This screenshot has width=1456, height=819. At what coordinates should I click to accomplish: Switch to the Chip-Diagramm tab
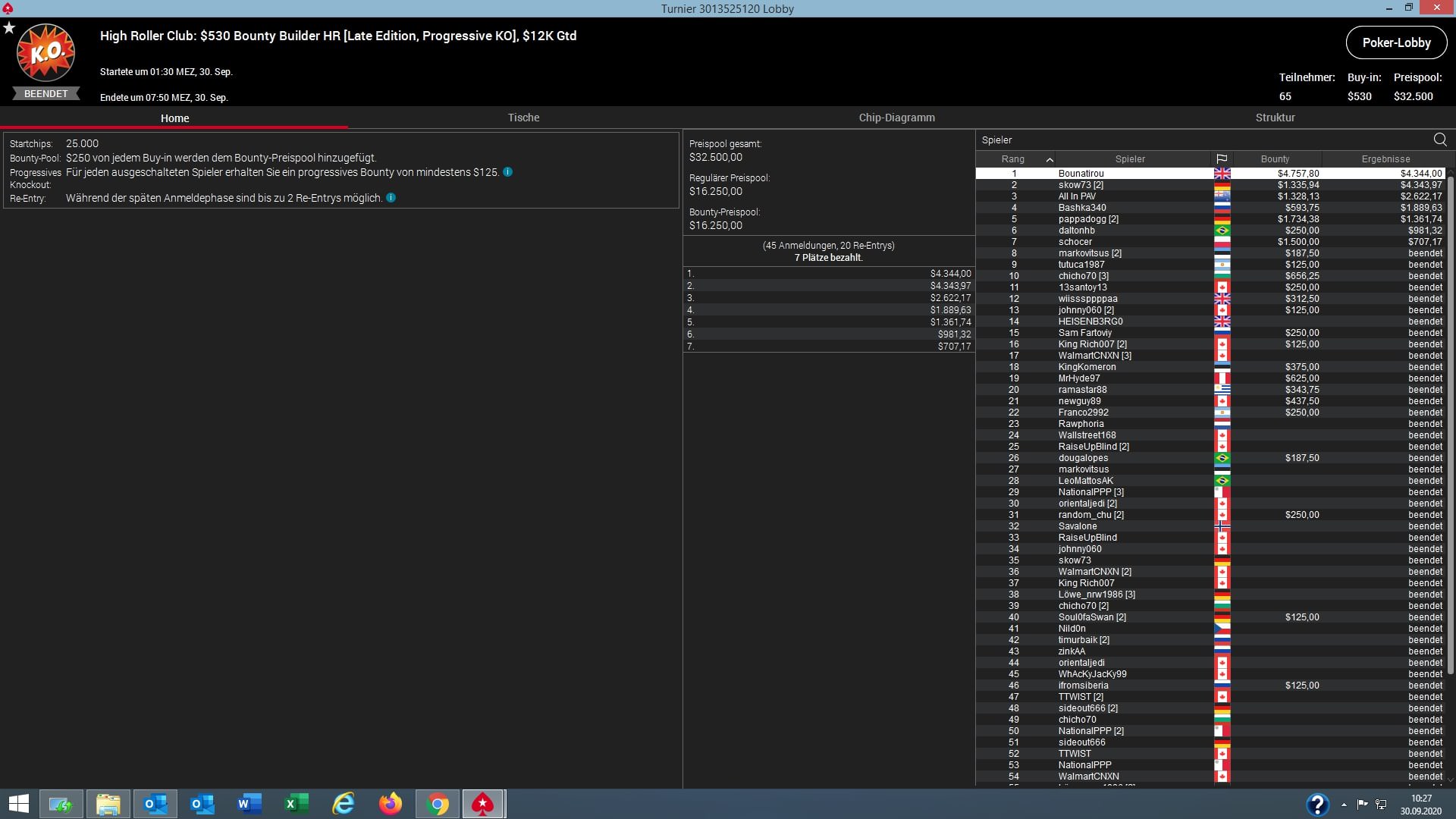coord(896,118)
